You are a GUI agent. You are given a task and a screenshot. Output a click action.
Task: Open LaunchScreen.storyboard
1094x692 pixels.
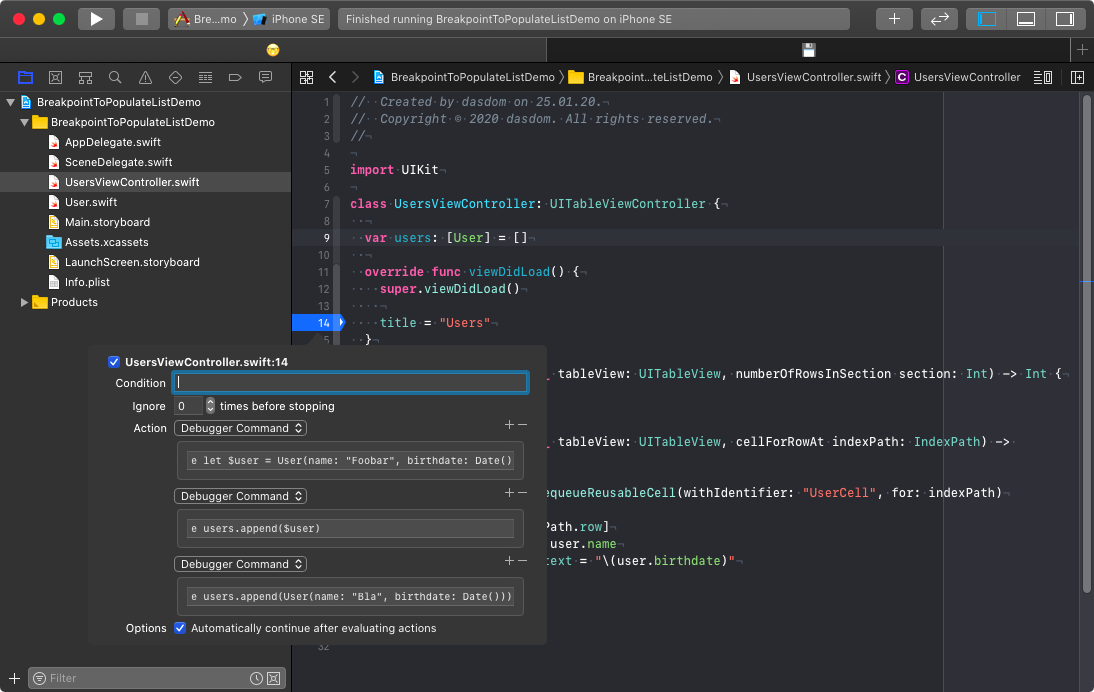click(x=132, y=262)
